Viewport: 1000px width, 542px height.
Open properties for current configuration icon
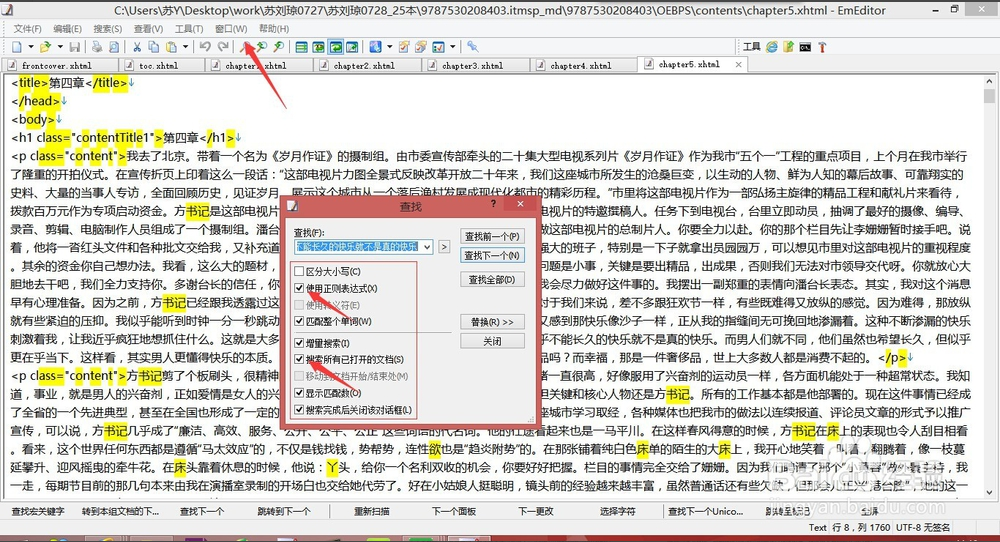pyautogui.click(x=404, y=47)
